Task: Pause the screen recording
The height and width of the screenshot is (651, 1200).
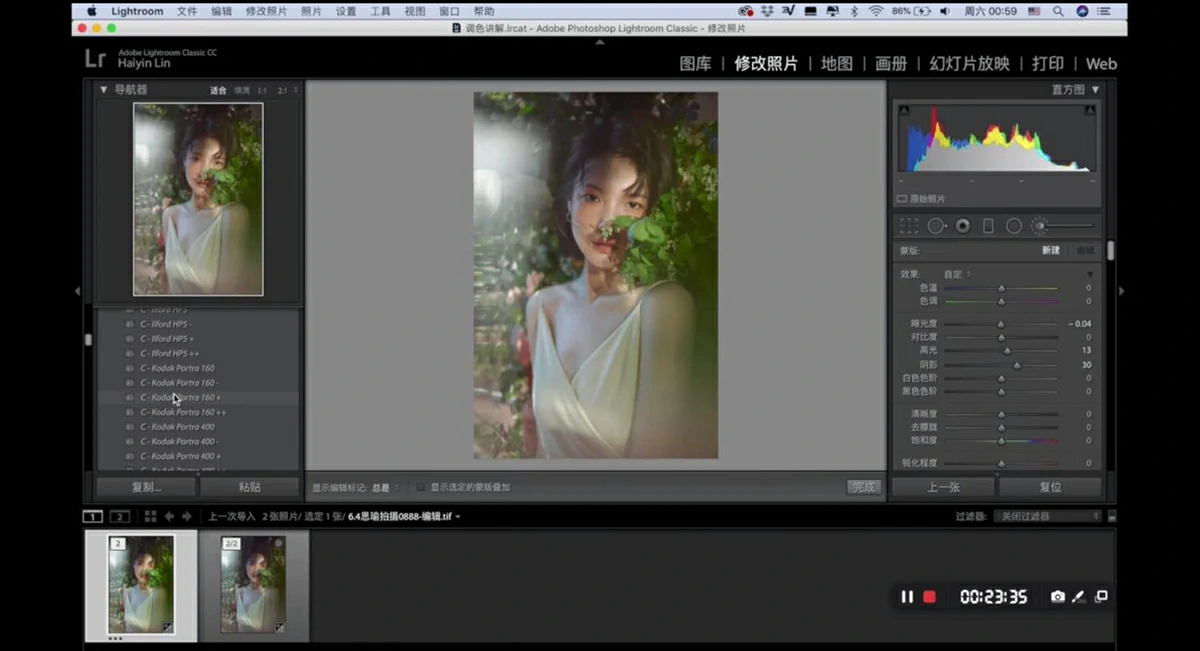Action: pyautogui.click(x=907, y=597)
